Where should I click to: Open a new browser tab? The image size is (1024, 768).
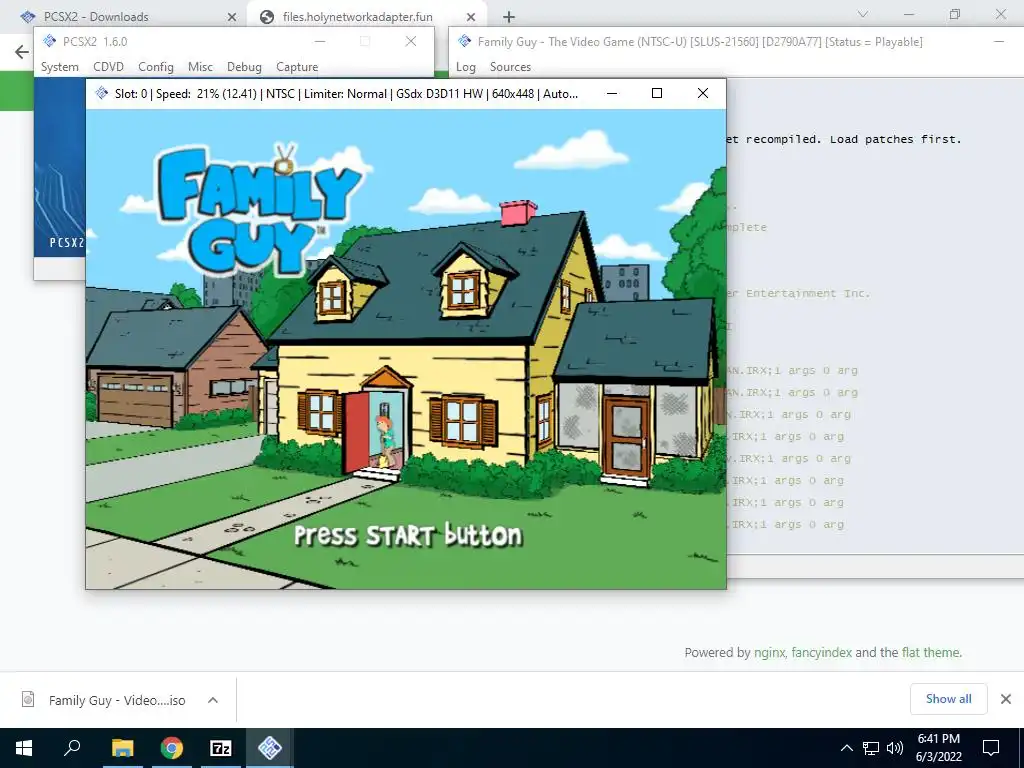tap(509, 17)
